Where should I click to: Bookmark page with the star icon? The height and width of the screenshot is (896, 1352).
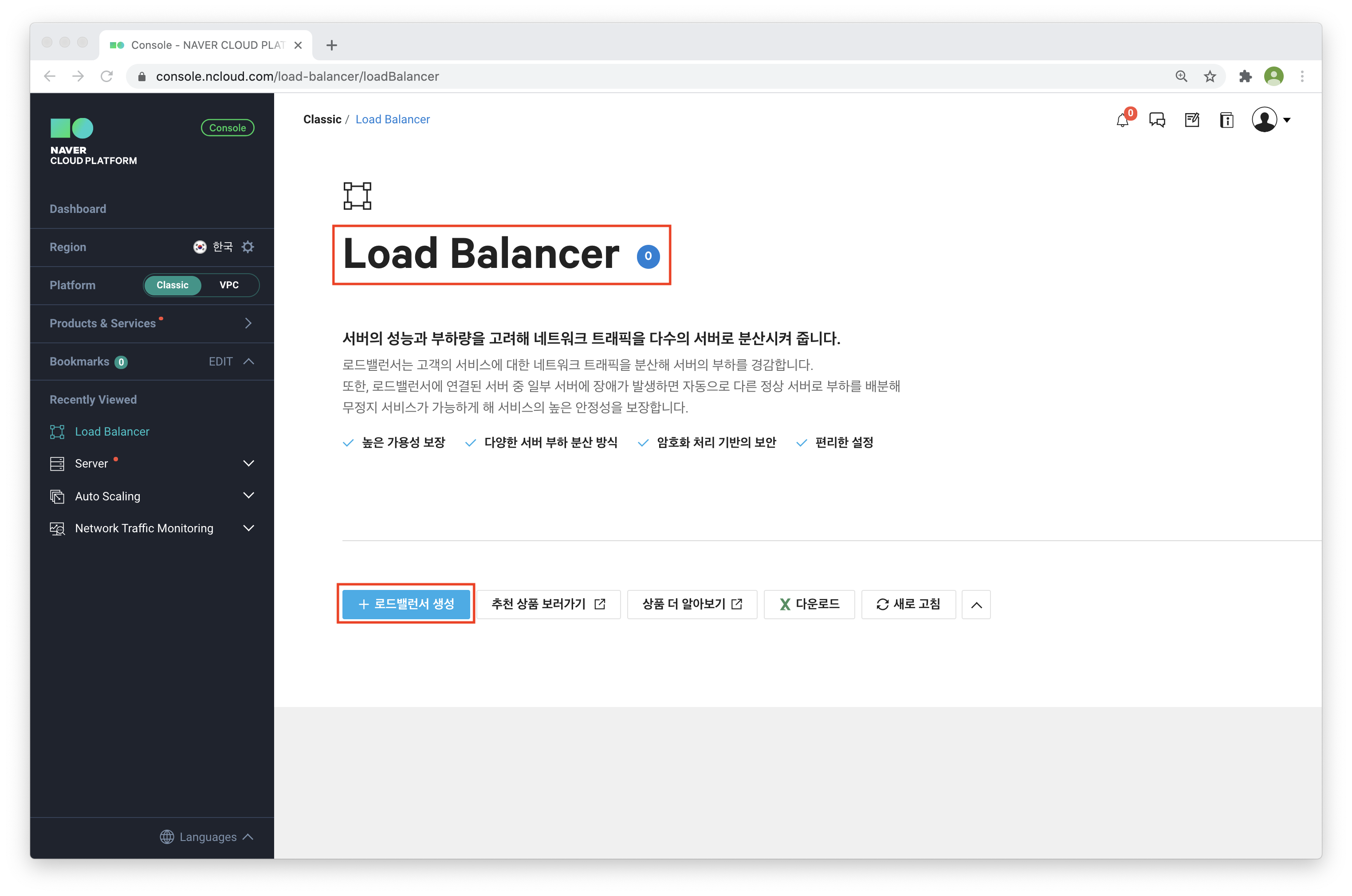click(1210, 76)
